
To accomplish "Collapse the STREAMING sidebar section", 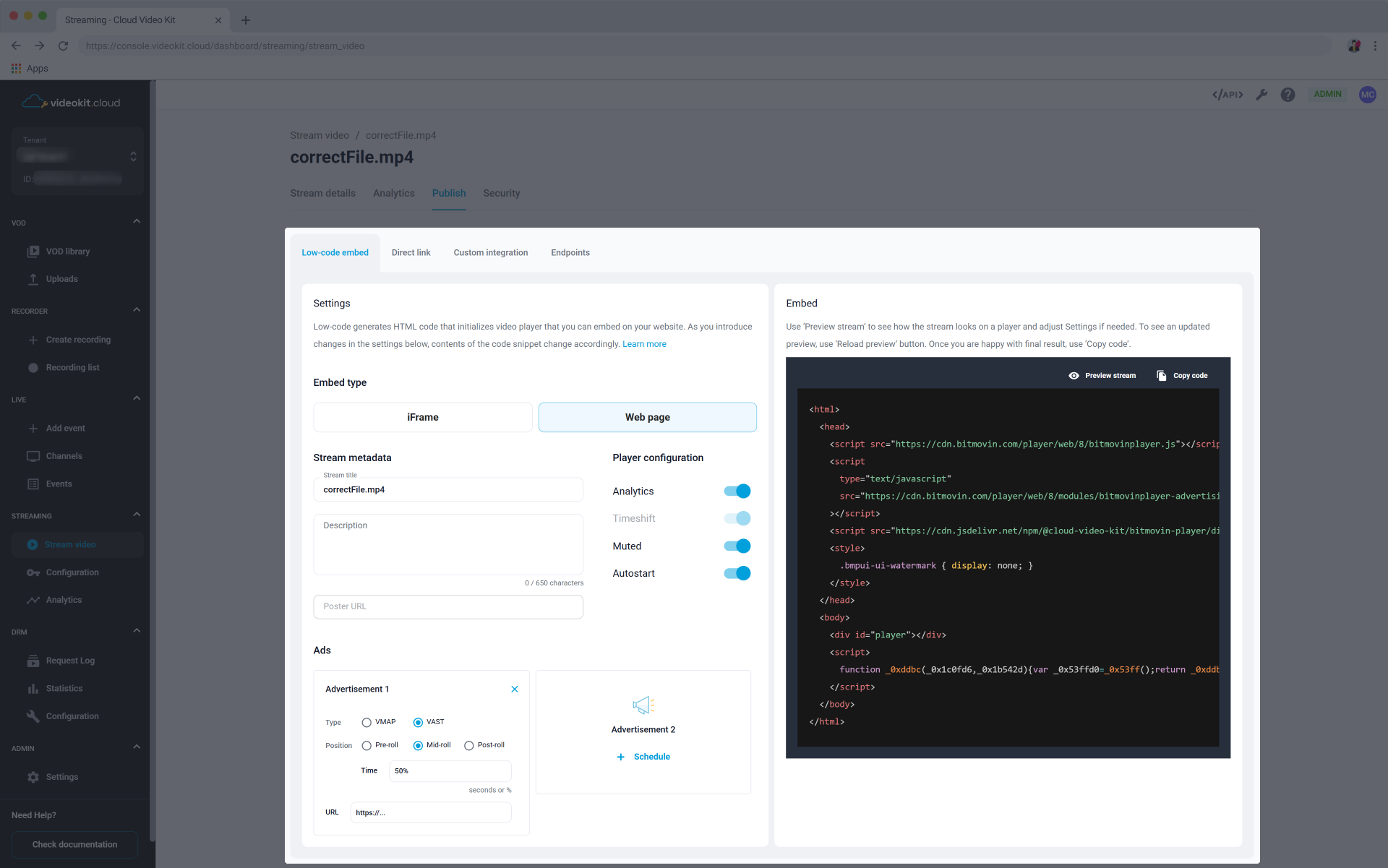I will tap(137, 515).
